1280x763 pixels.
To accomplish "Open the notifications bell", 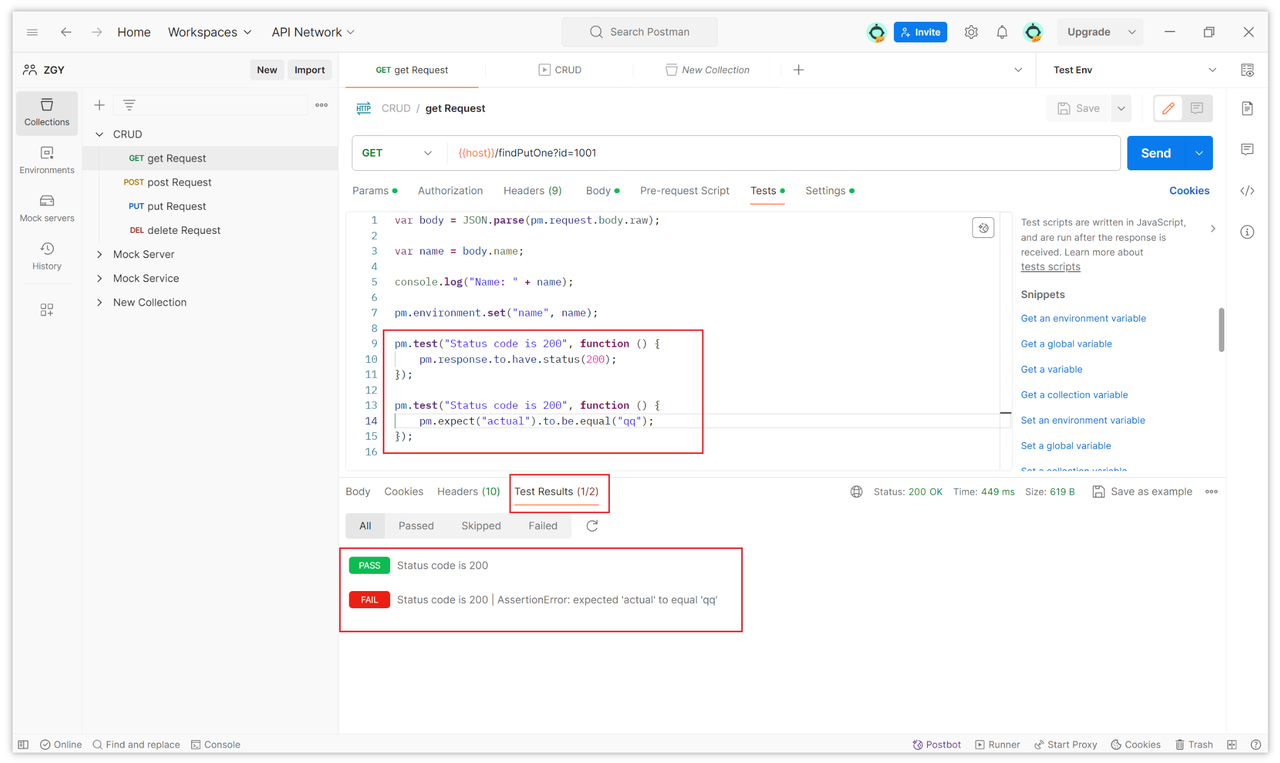I will [x=1002, y=32].
